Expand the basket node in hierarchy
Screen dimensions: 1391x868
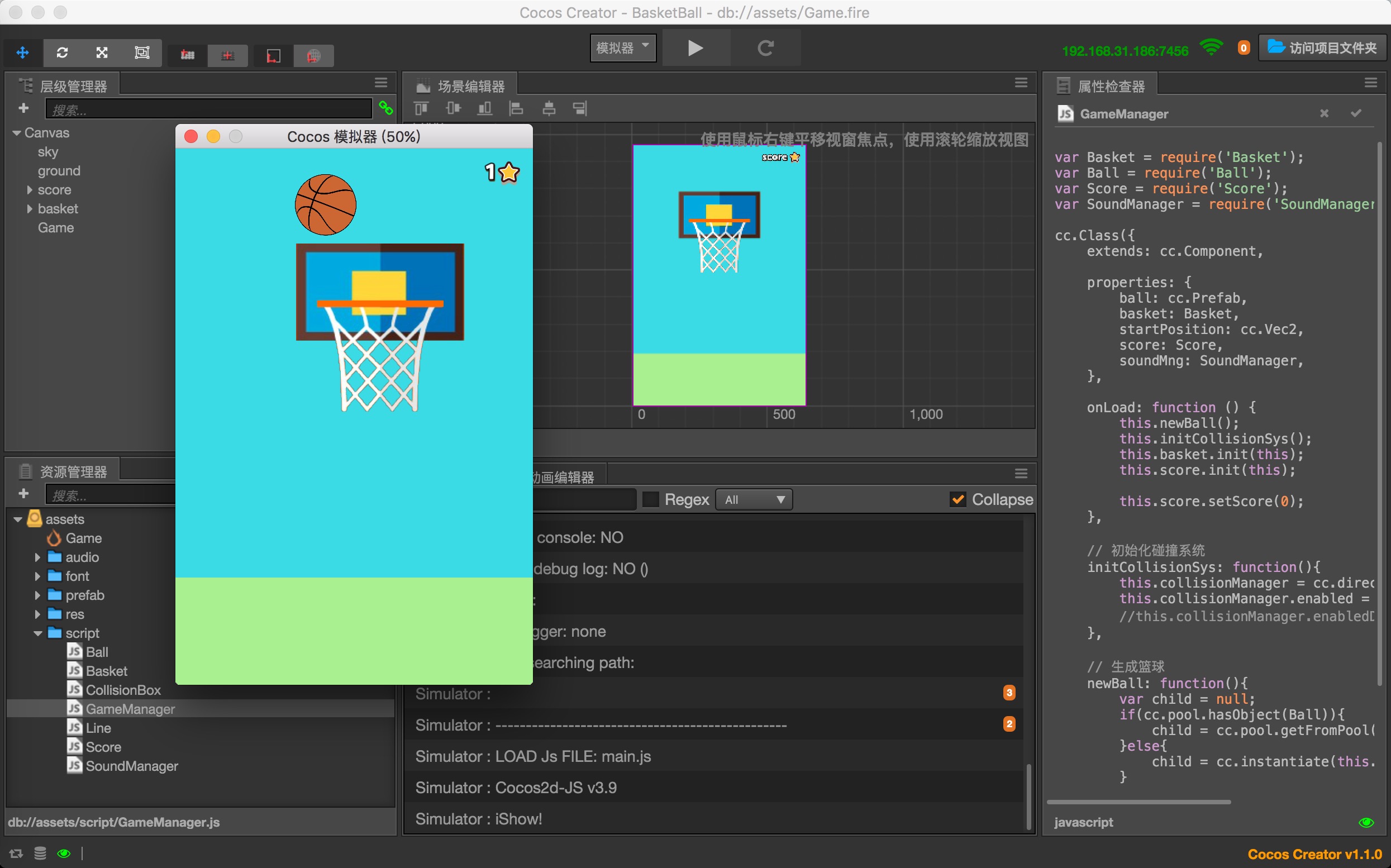click(x=29, y=209)
